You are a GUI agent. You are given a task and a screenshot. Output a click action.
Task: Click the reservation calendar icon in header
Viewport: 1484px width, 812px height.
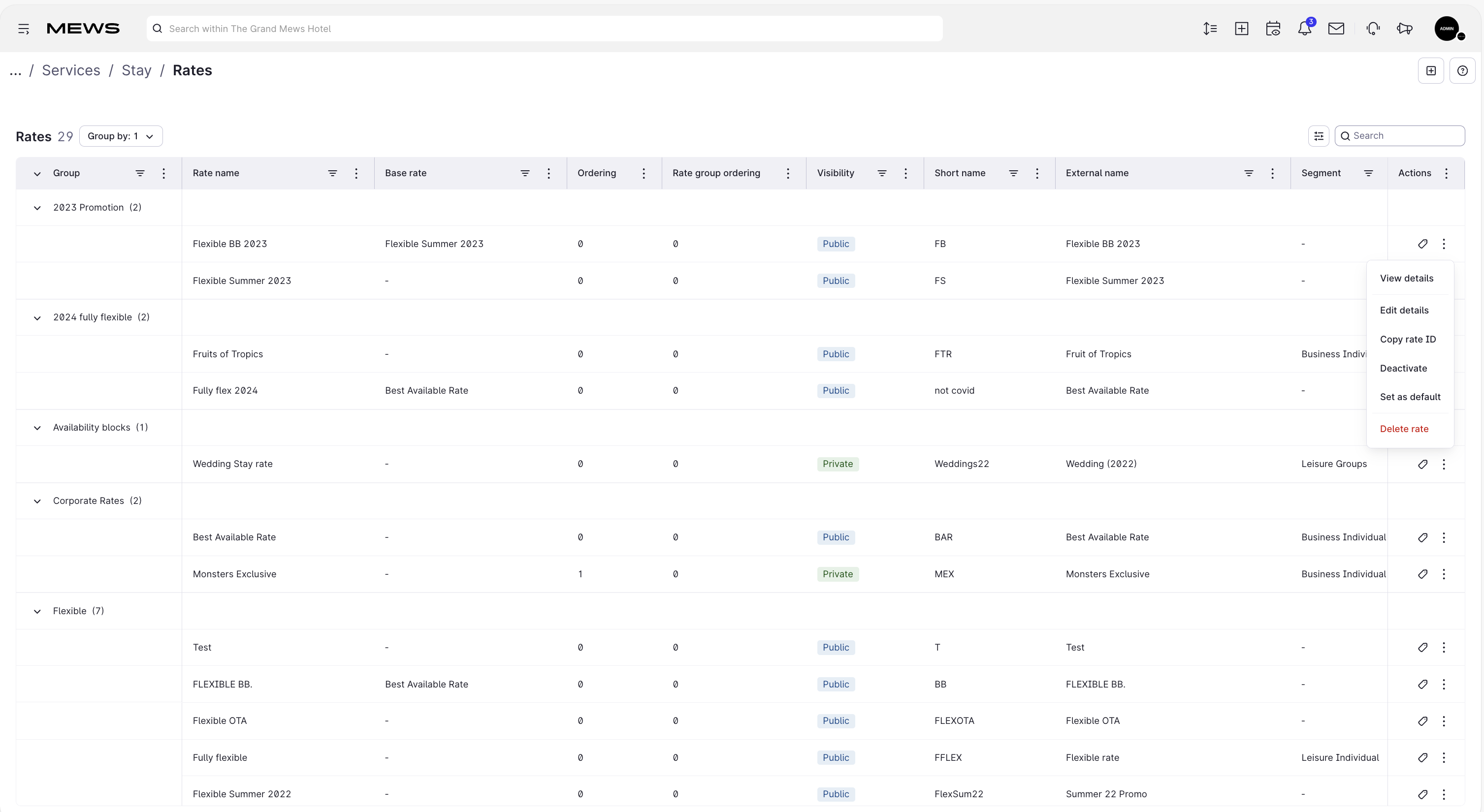click(x=1273, y=28)
